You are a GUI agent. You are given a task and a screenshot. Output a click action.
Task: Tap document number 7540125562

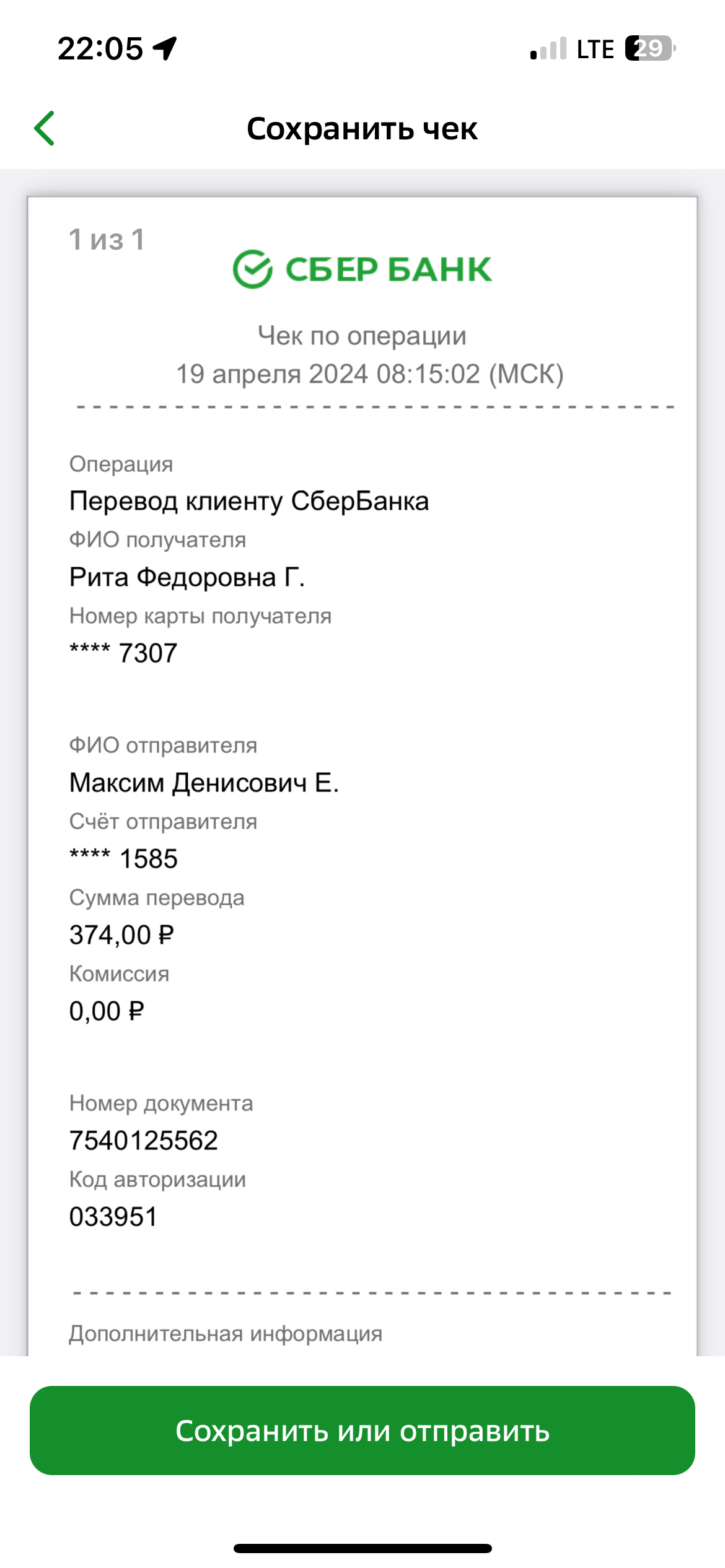(144, 1141)
